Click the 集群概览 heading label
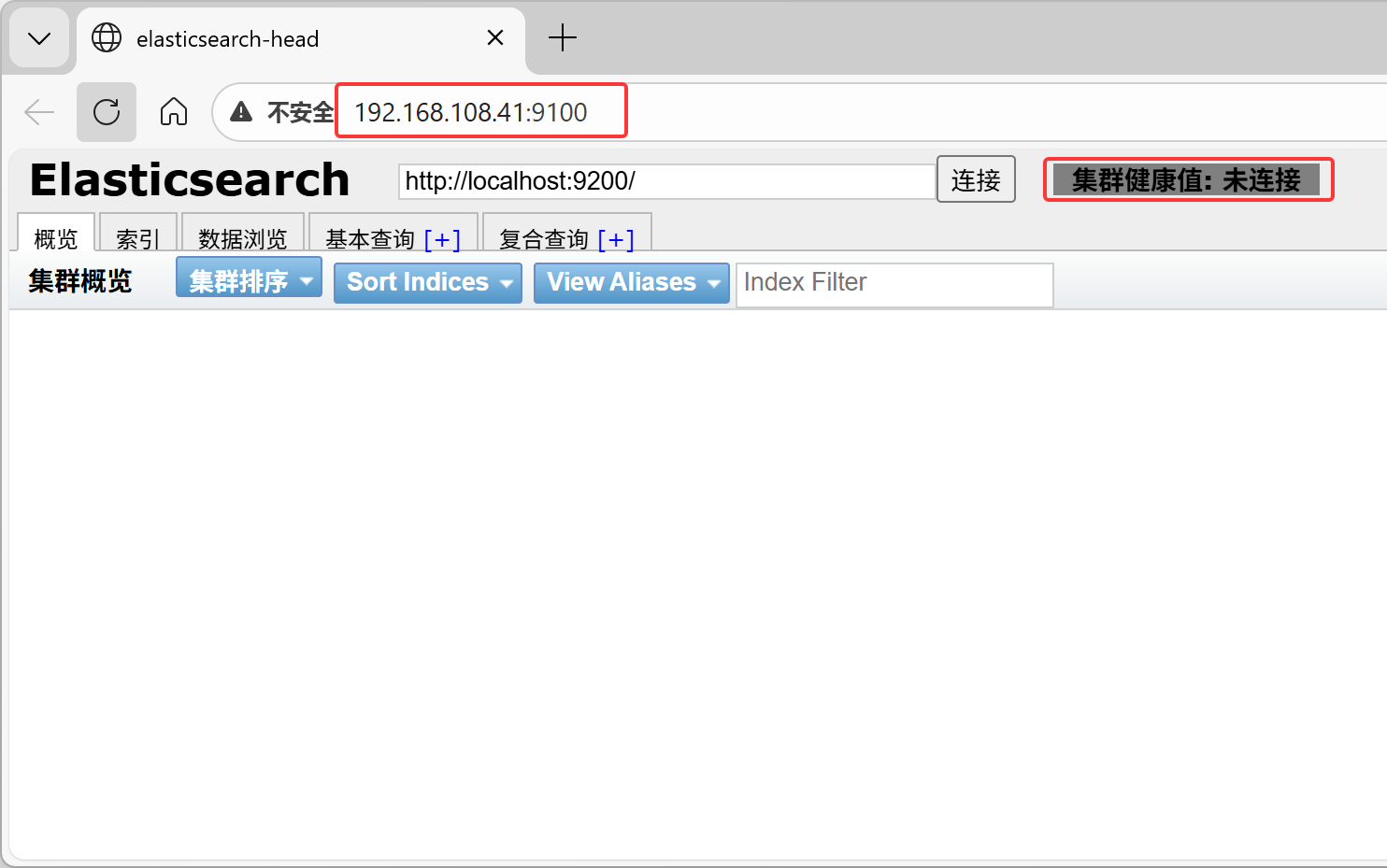The width and height of the screenshot is (1387, 868). (x=80, y=280)
